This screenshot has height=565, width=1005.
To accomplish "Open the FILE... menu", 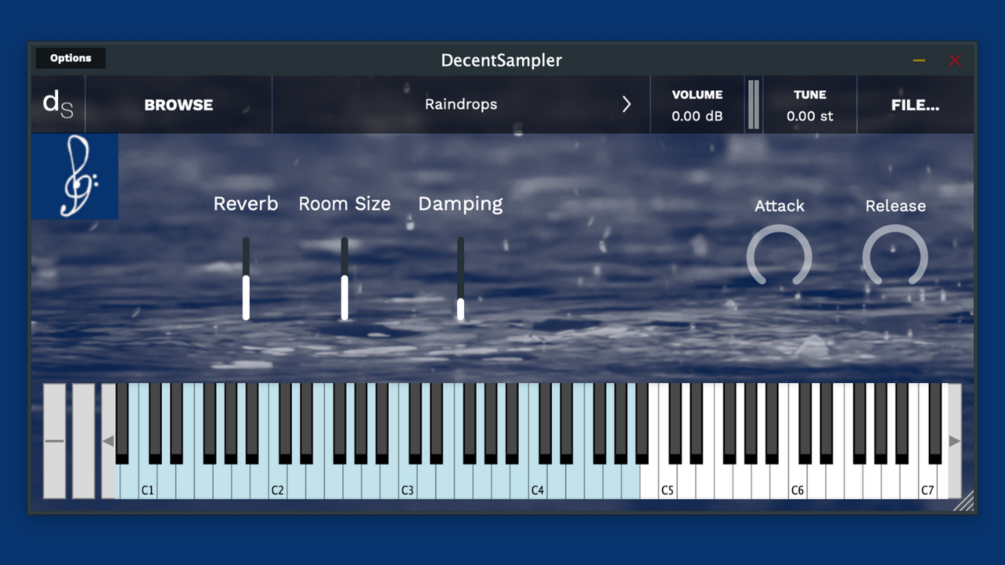I will [x=915, y=105].
